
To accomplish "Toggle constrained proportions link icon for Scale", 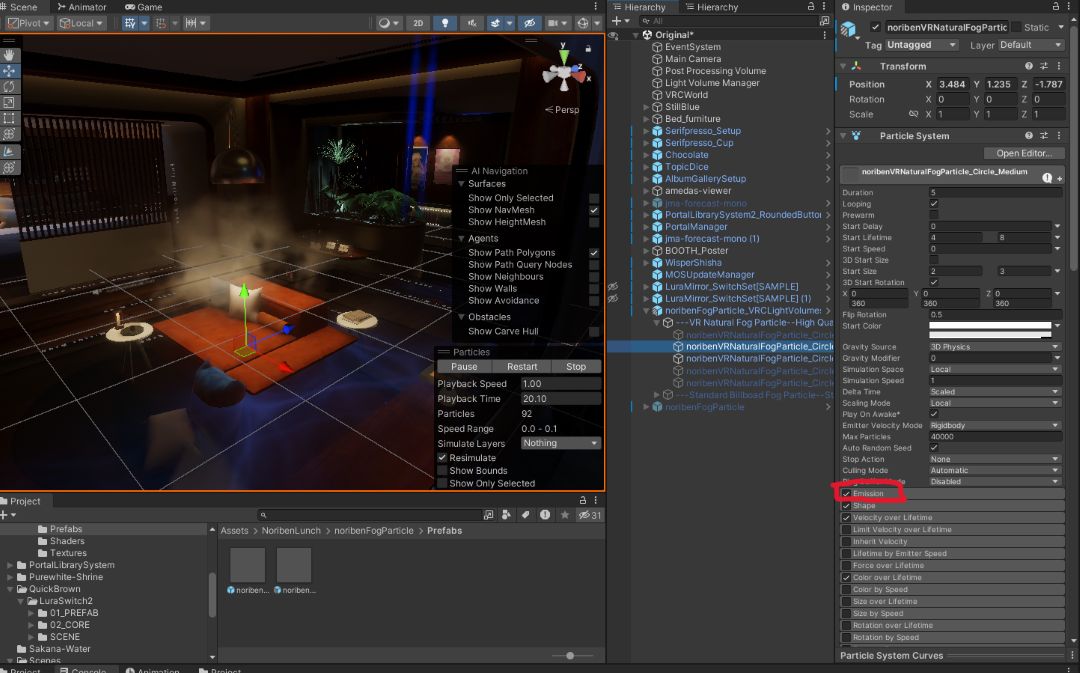I will pos(913,114).
